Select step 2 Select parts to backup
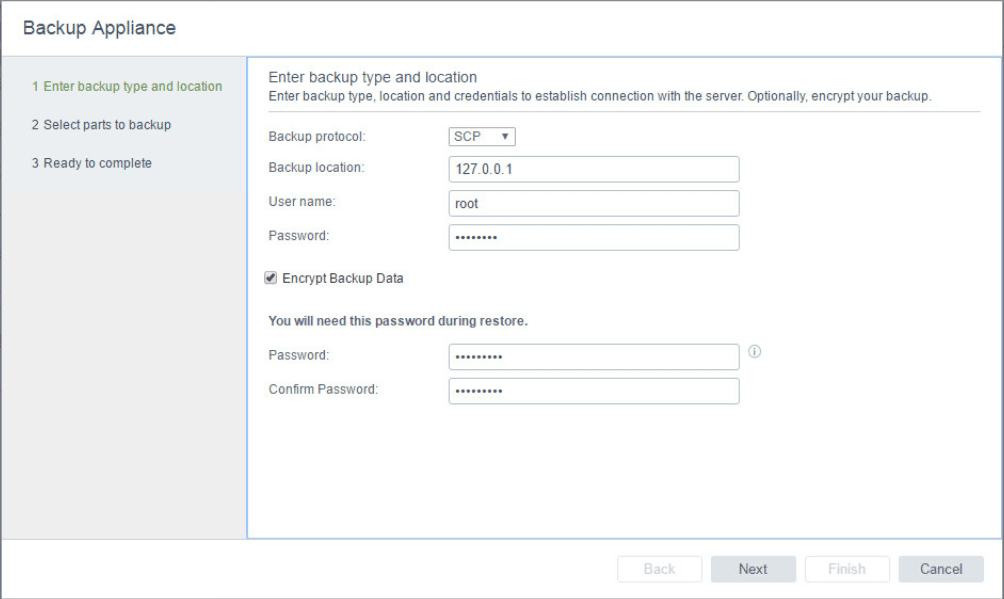1004x599 pixels. point(101,125)
